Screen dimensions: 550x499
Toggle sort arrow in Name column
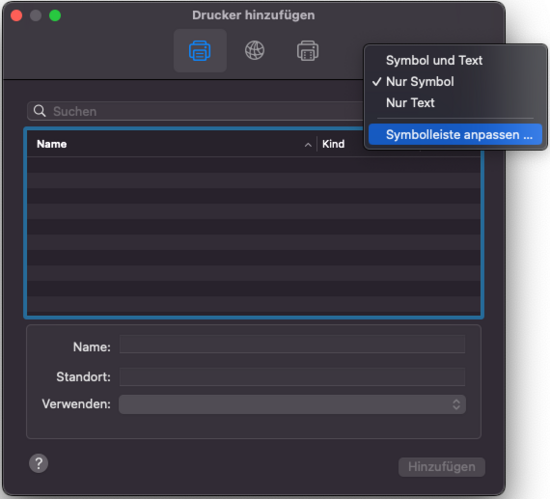point(308,144)
